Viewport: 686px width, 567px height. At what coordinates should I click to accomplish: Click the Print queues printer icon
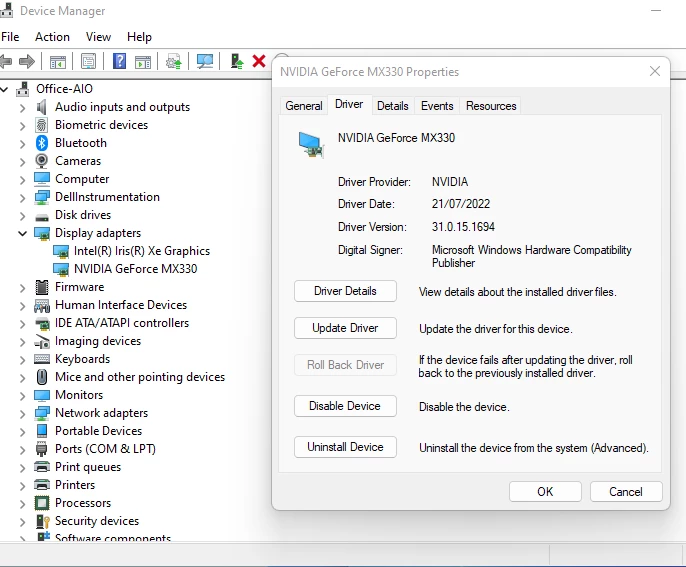42,467
